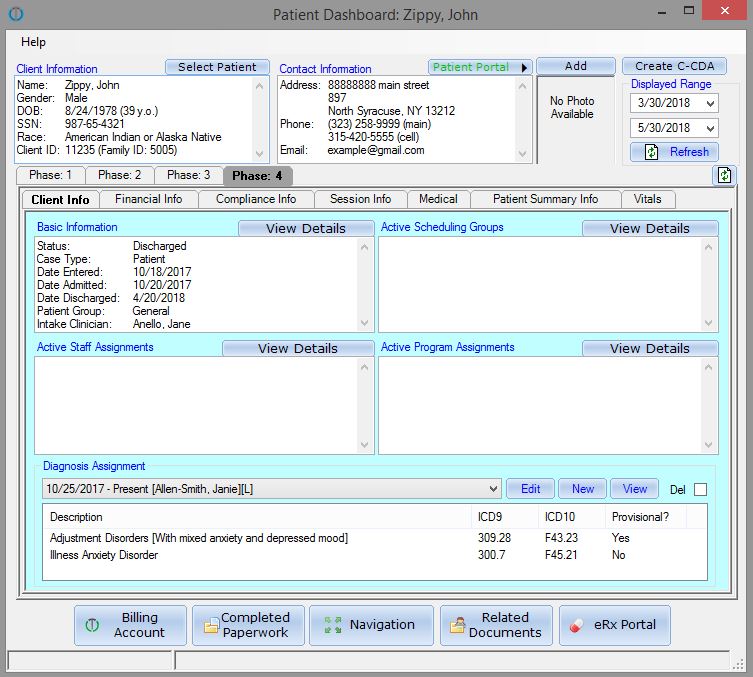Select the Illness Anxiety Disorder row

point(104,555)
